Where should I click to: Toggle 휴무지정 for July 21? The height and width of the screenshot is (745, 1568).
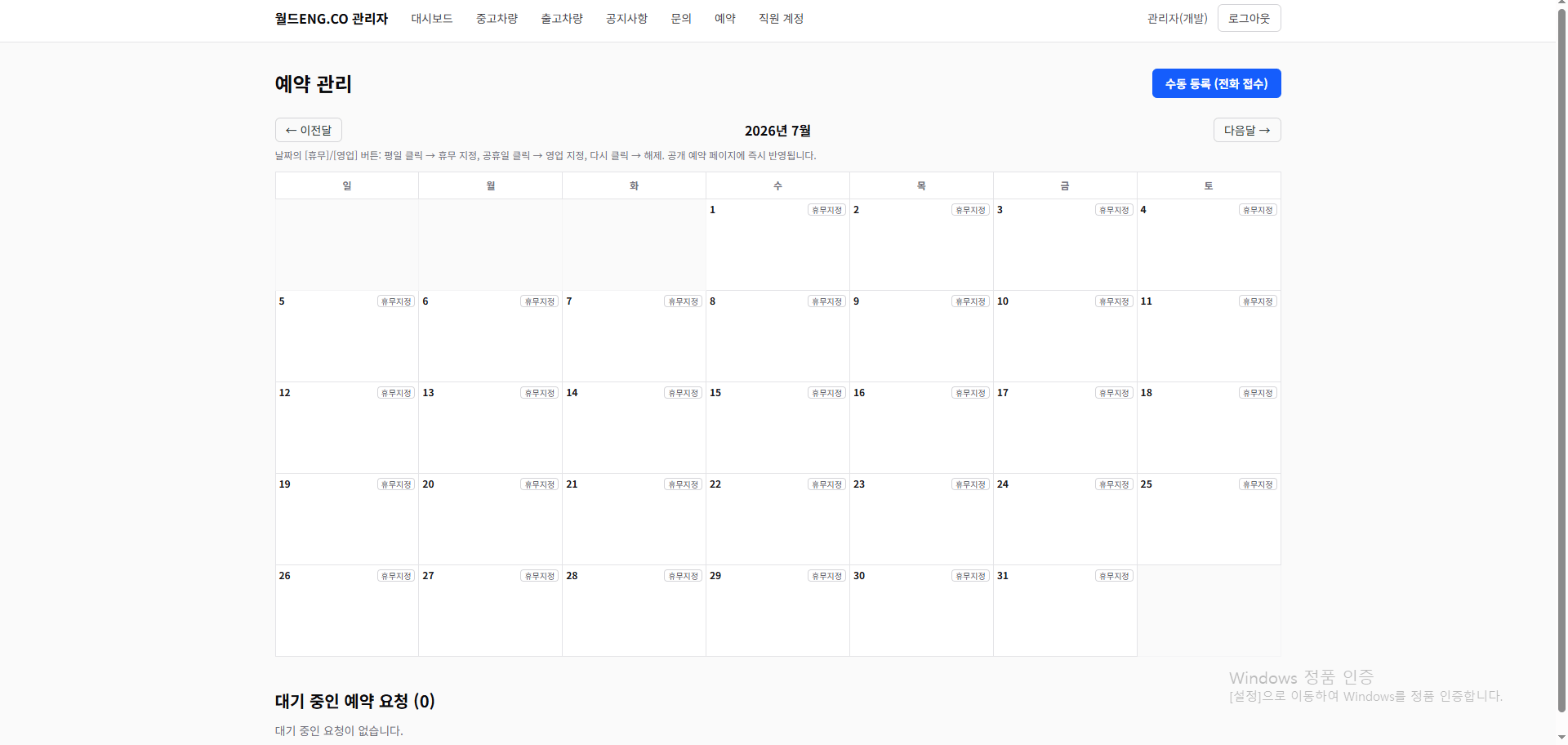(x=683, y=484)
